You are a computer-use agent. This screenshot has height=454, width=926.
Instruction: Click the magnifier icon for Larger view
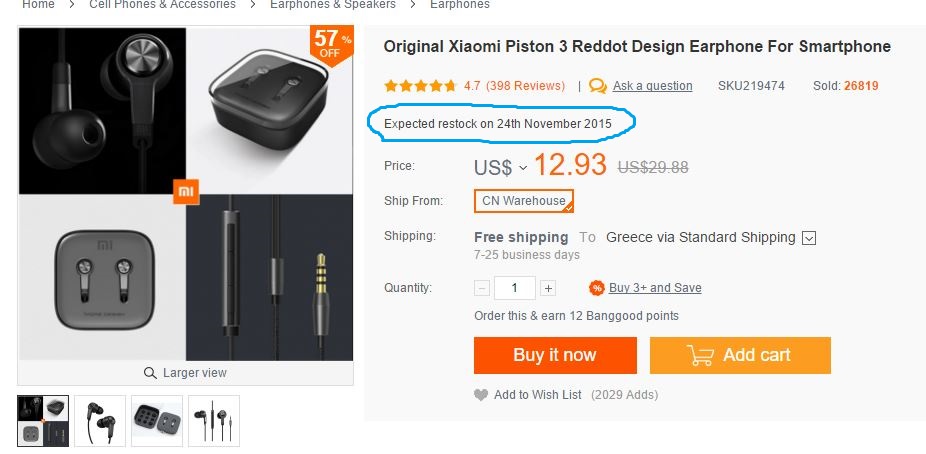151,373
